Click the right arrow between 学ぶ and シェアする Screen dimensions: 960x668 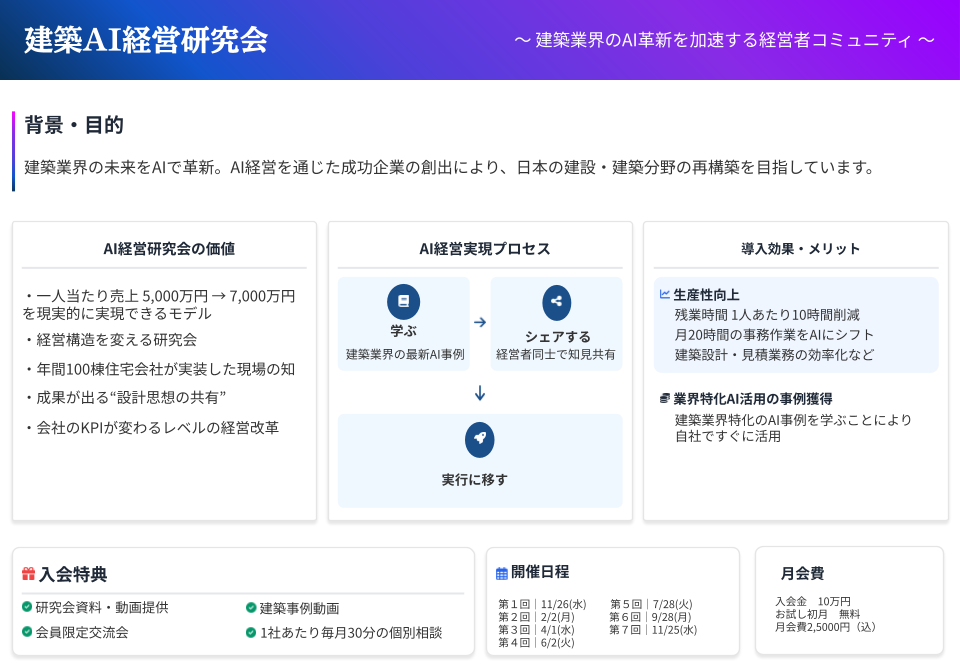click(480, 322)
